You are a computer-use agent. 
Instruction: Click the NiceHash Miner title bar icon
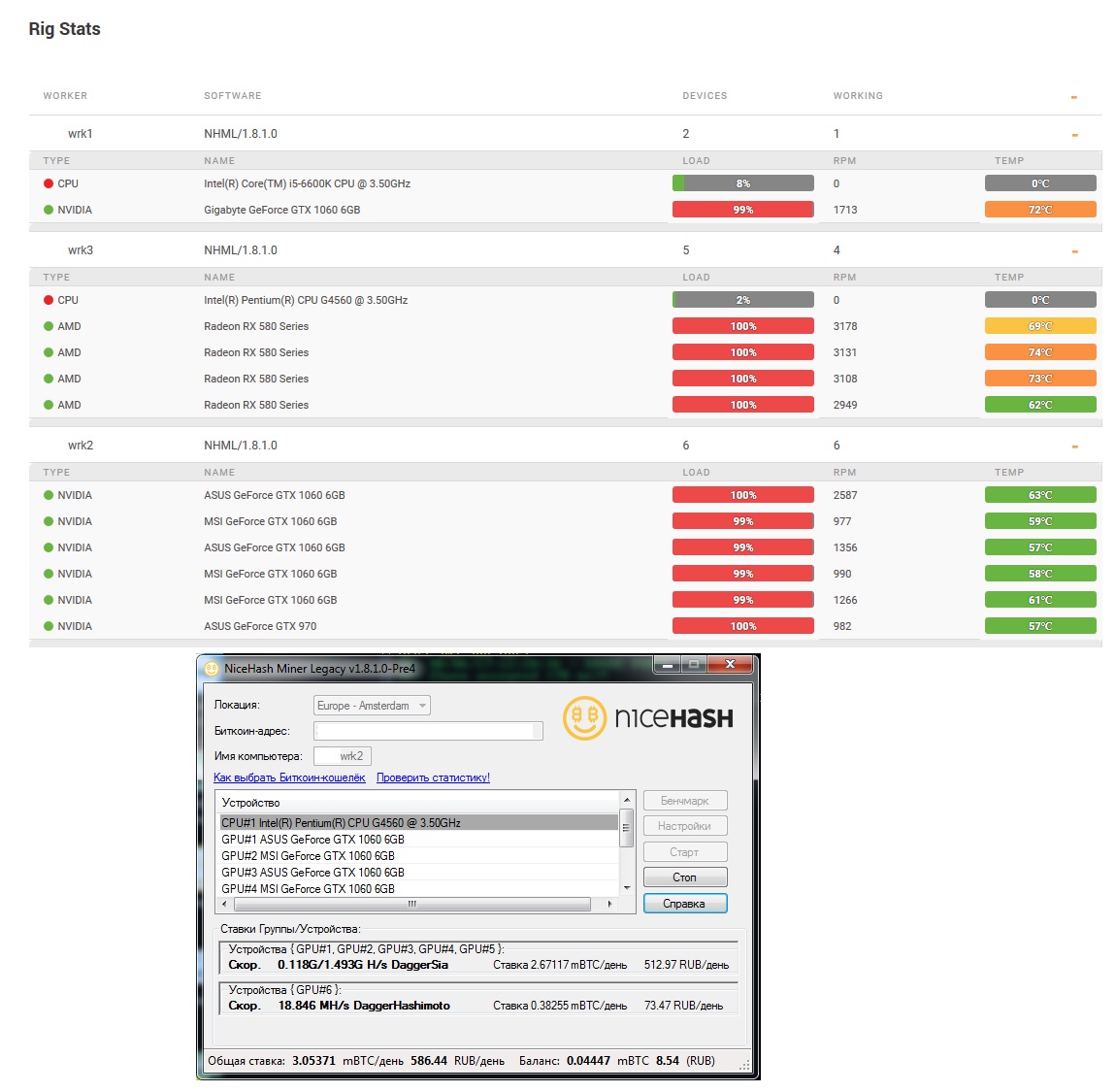[212, 669]
